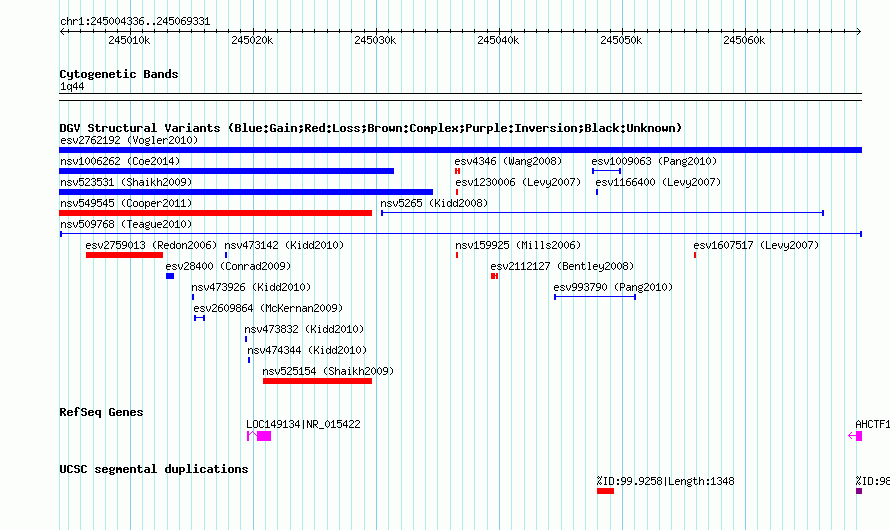Click the nsv523531 (Shaikh2009) label text

[x=126, y=182]
